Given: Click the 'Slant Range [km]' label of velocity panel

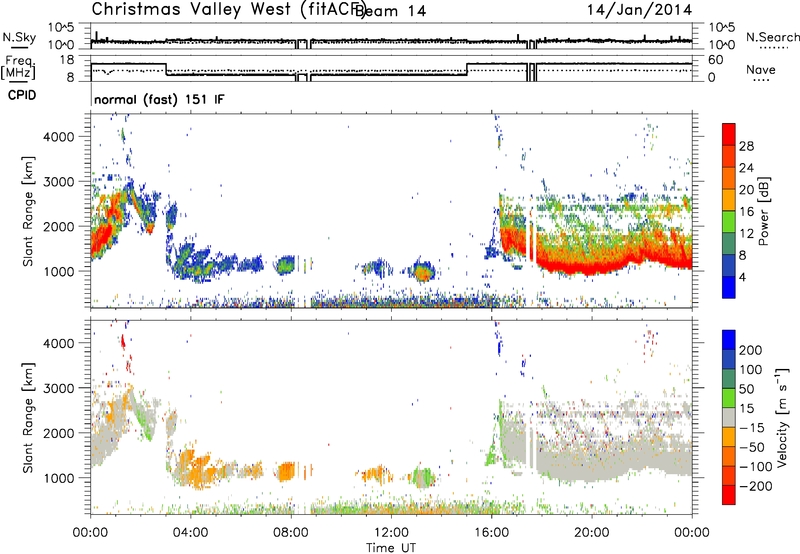Looking at the screenshot, I should pos(28,417).
